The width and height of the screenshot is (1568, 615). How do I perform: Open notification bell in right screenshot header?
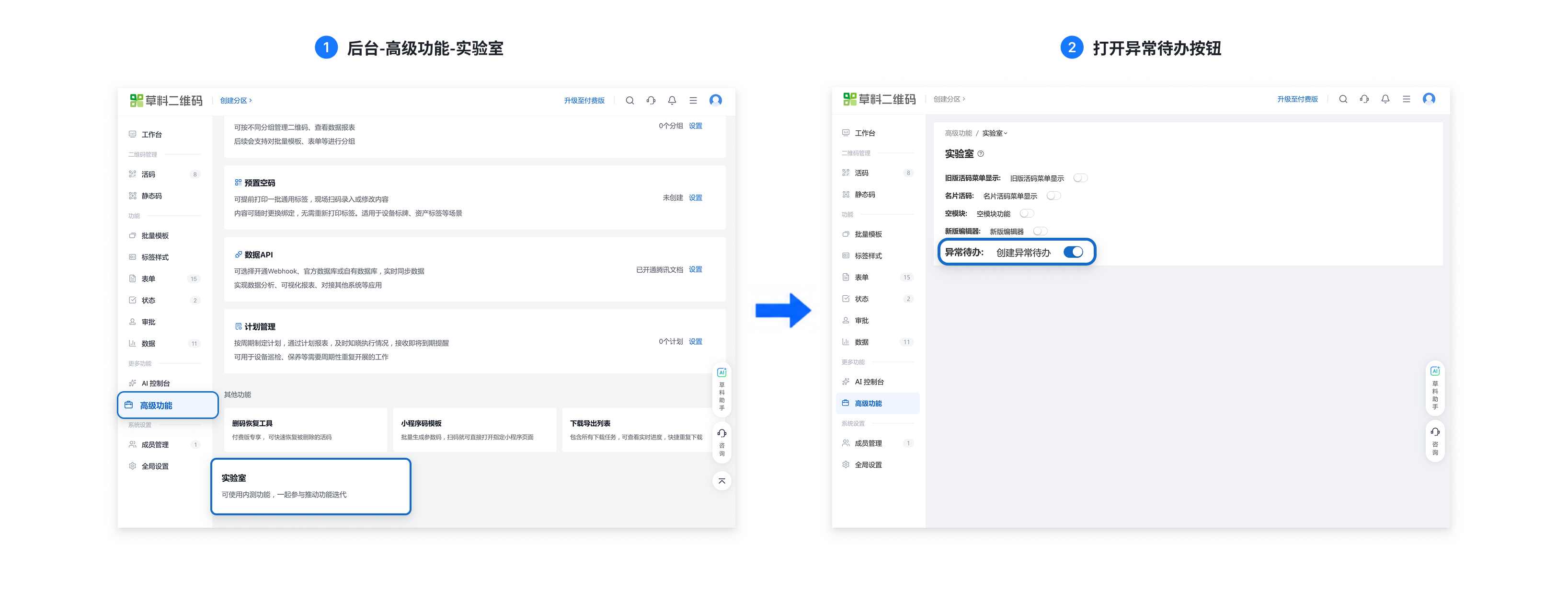click(x=1385, y=99)
